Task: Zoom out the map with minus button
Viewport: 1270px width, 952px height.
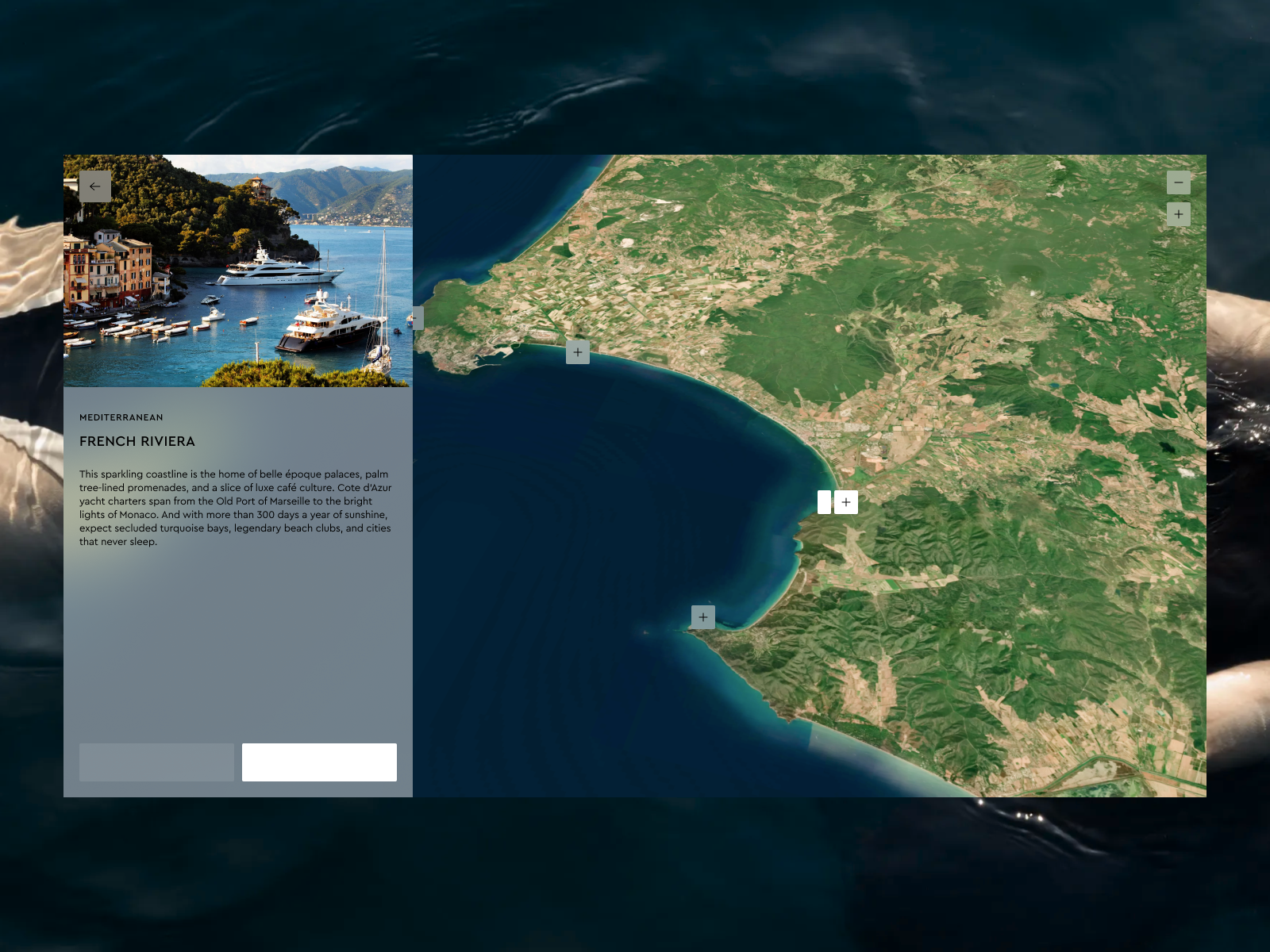Action: point(1178,182)
